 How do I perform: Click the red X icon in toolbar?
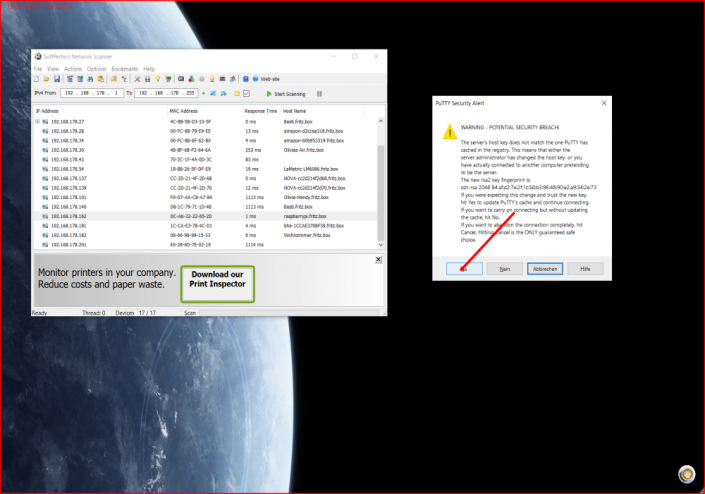point(136,79)
